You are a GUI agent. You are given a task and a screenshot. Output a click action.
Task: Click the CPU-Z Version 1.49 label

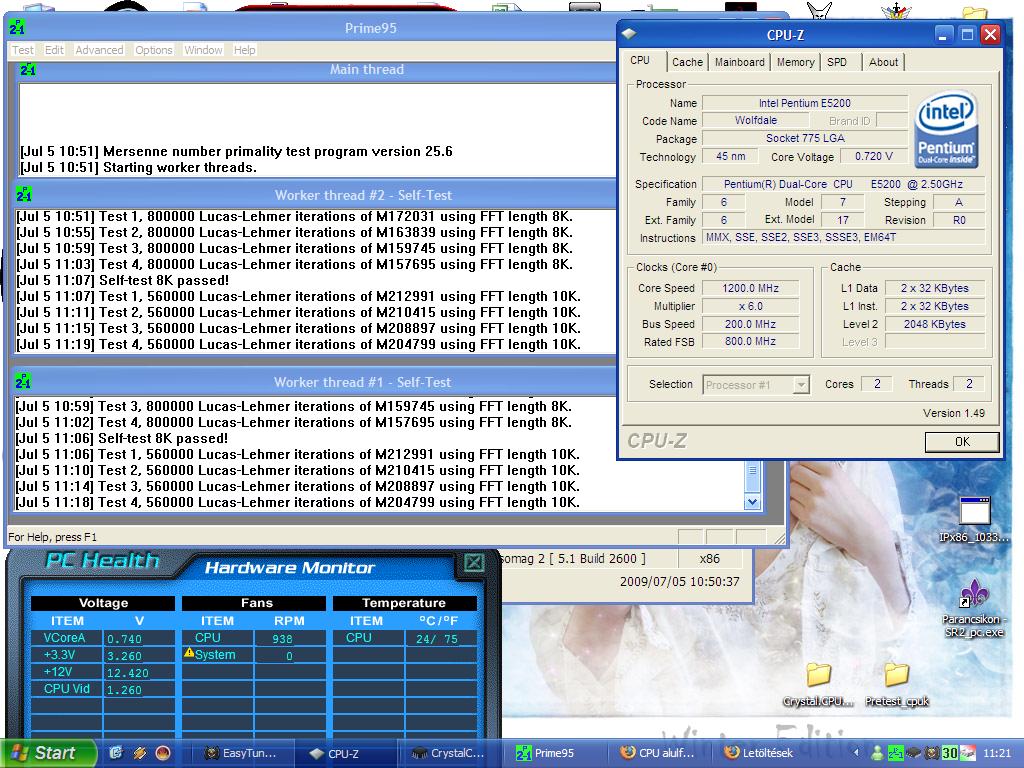tap(953, 413)
